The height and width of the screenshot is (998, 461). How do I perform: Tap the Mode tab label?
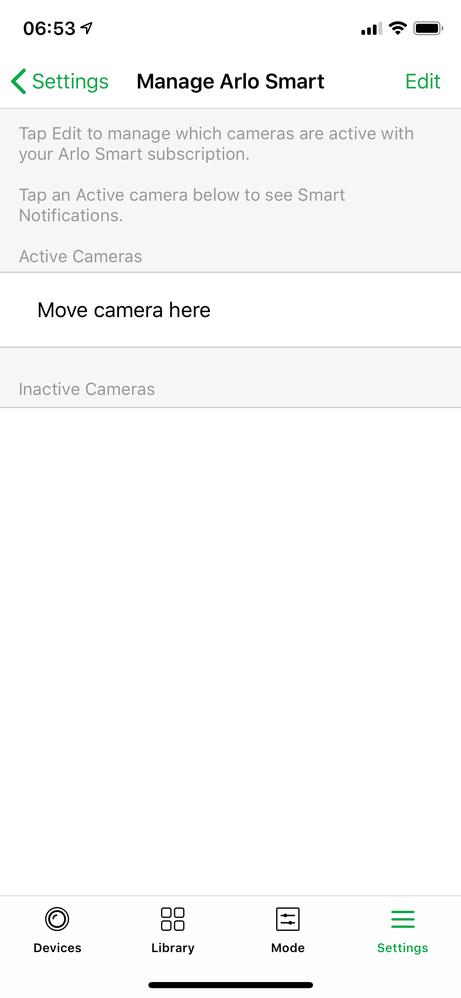click(x=288, y=948)
